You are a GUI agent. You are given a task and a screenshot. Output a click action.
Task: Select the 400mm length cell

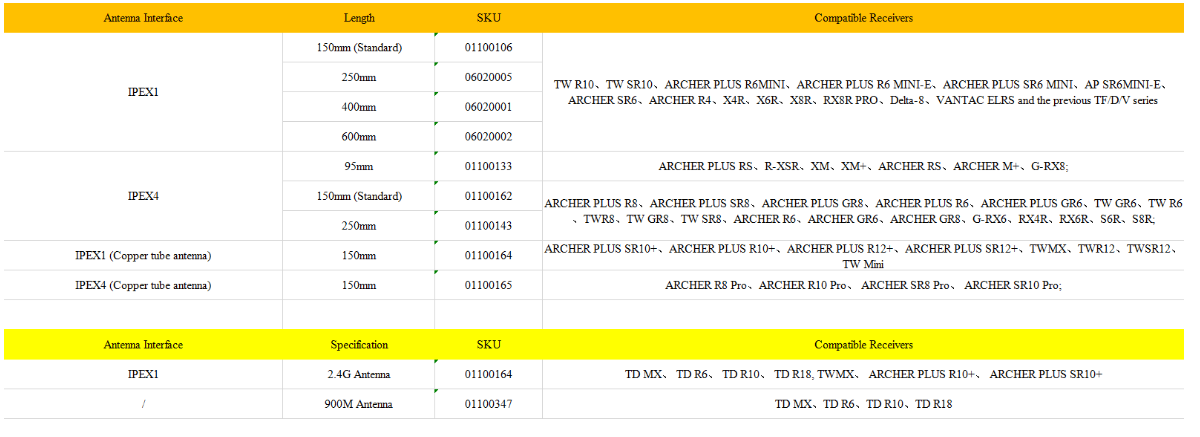(359, 107)
